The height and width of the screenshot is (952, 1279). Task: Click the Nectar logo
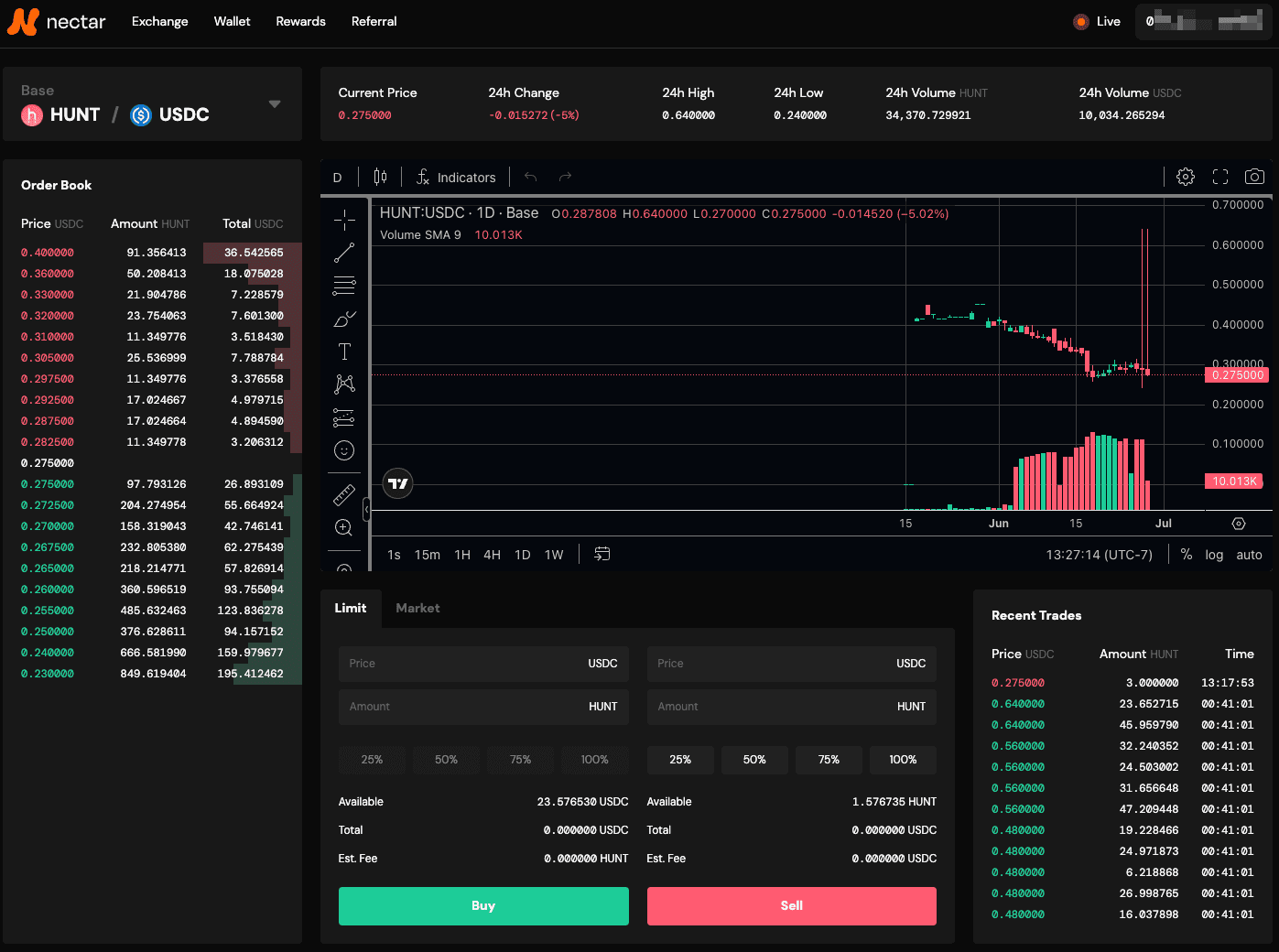(x=57, y=21)
